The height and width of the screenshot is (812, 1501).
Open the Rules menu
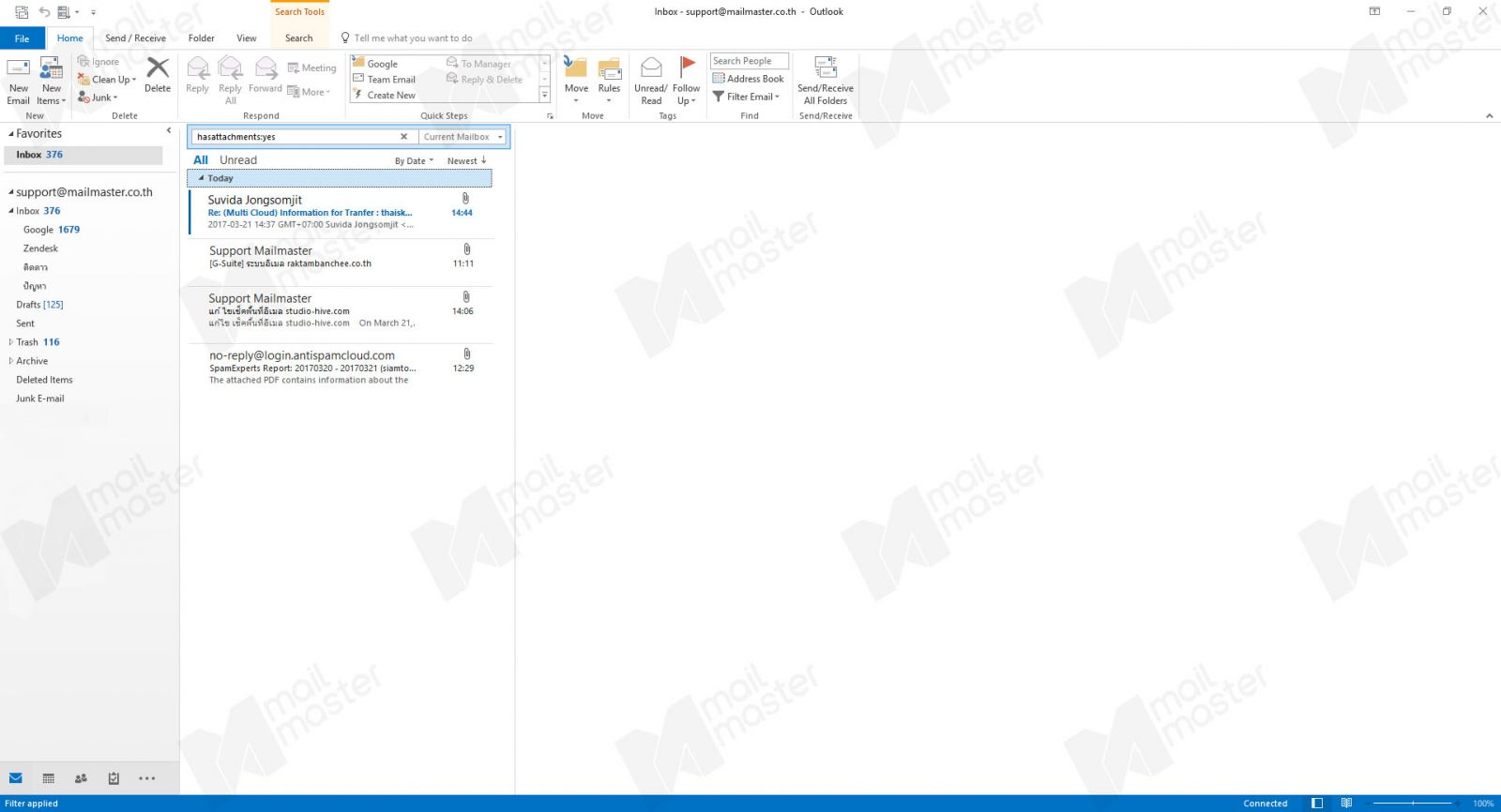pos(609,81)
